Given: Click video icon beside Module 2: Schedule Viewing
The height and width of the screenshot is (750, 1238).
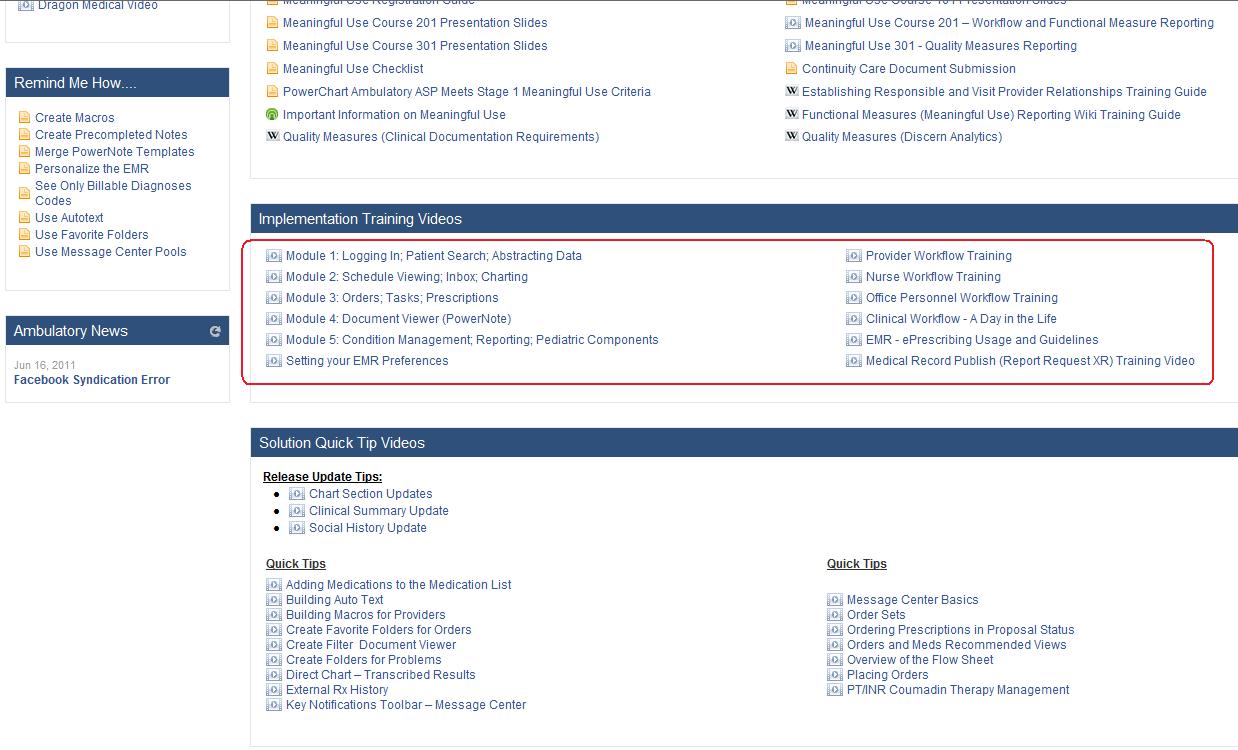Looking at the screenshot, I should (x=274, y=277).
